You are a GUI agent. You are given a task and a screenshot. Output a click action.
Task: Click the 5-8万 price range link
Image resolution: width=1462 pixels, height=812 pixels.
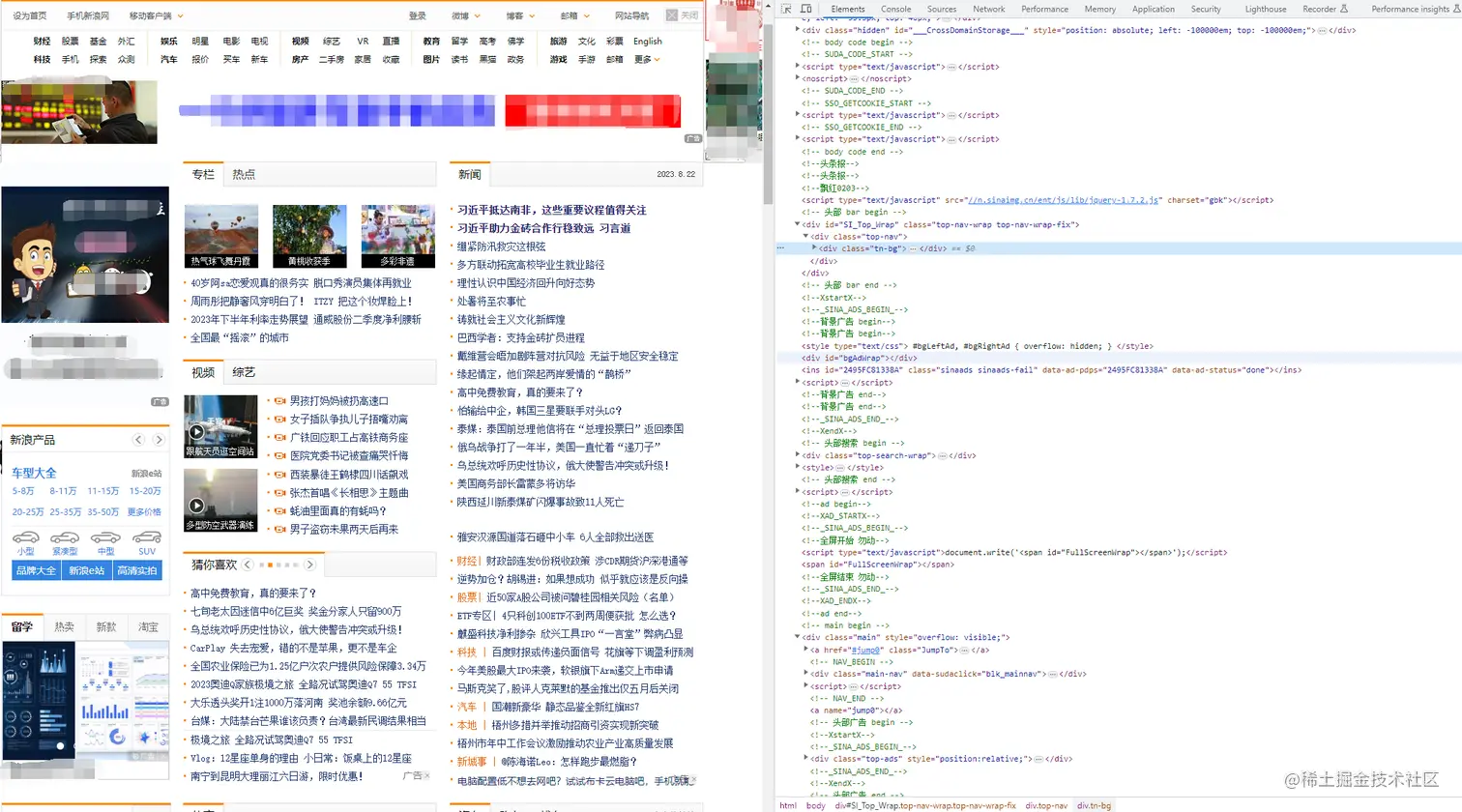pos(22,491)
